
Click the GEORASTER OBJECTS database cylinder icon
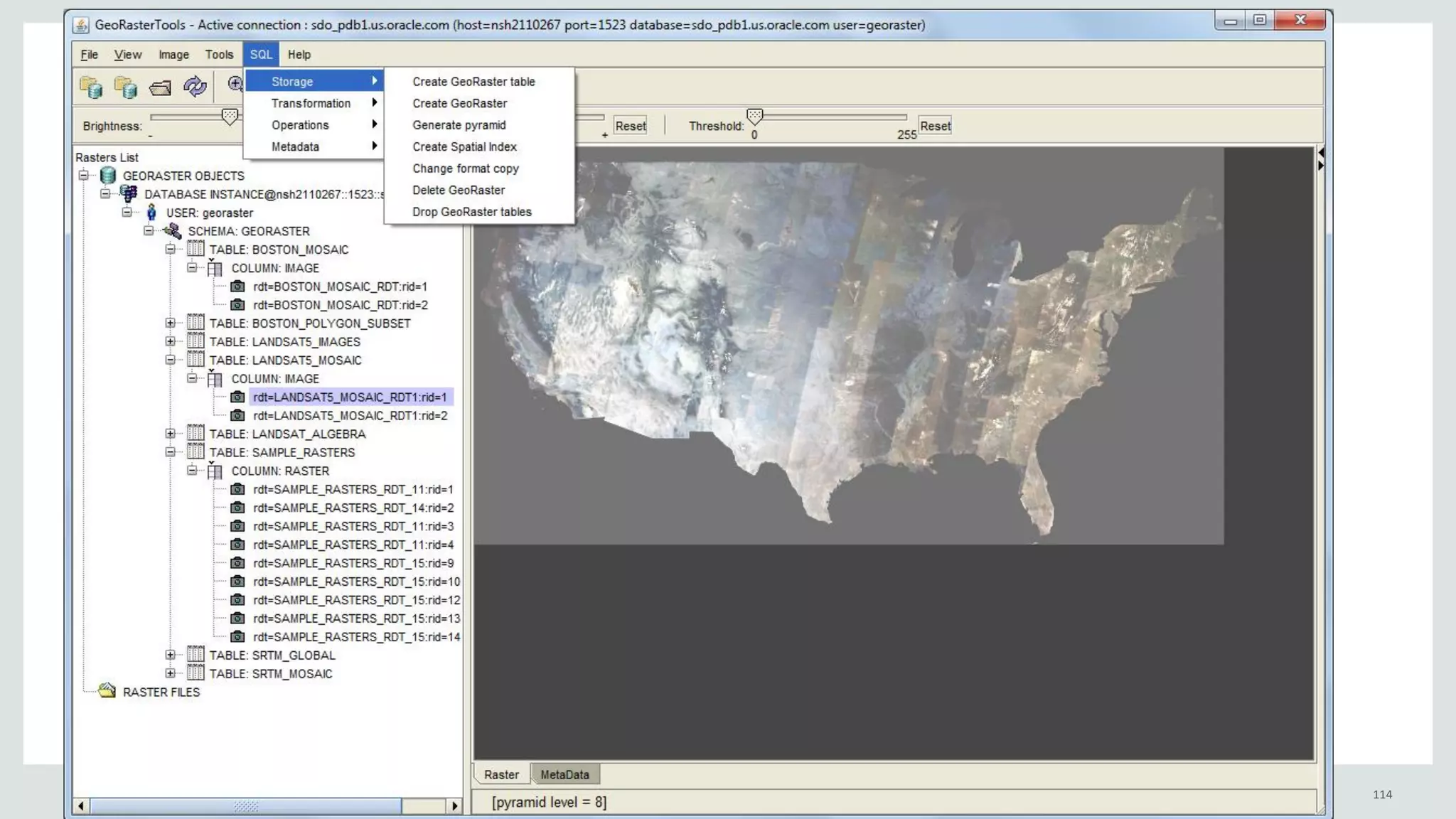(108, 175)
